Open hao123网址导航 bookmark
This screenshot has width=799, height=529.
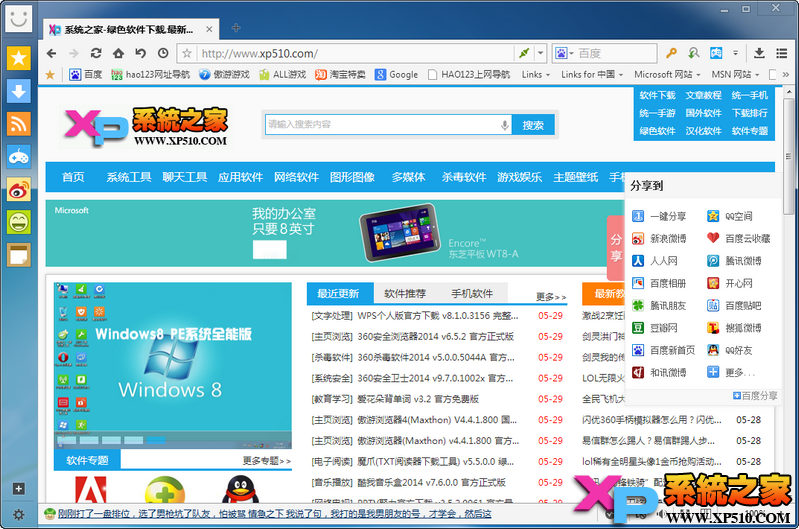[151, 74]
